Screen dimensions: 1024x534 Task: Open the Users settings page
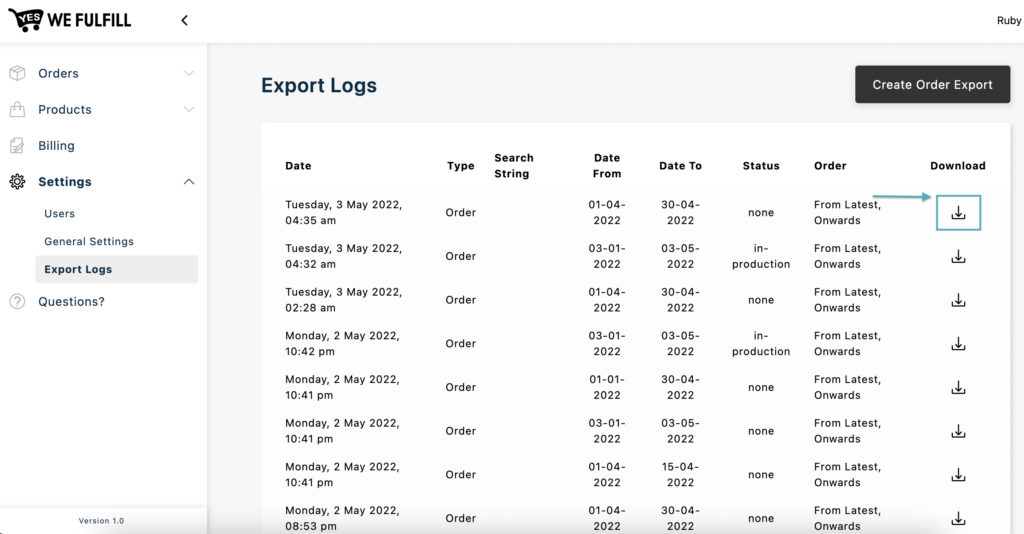pyautogui.click(x=59, y=213)
